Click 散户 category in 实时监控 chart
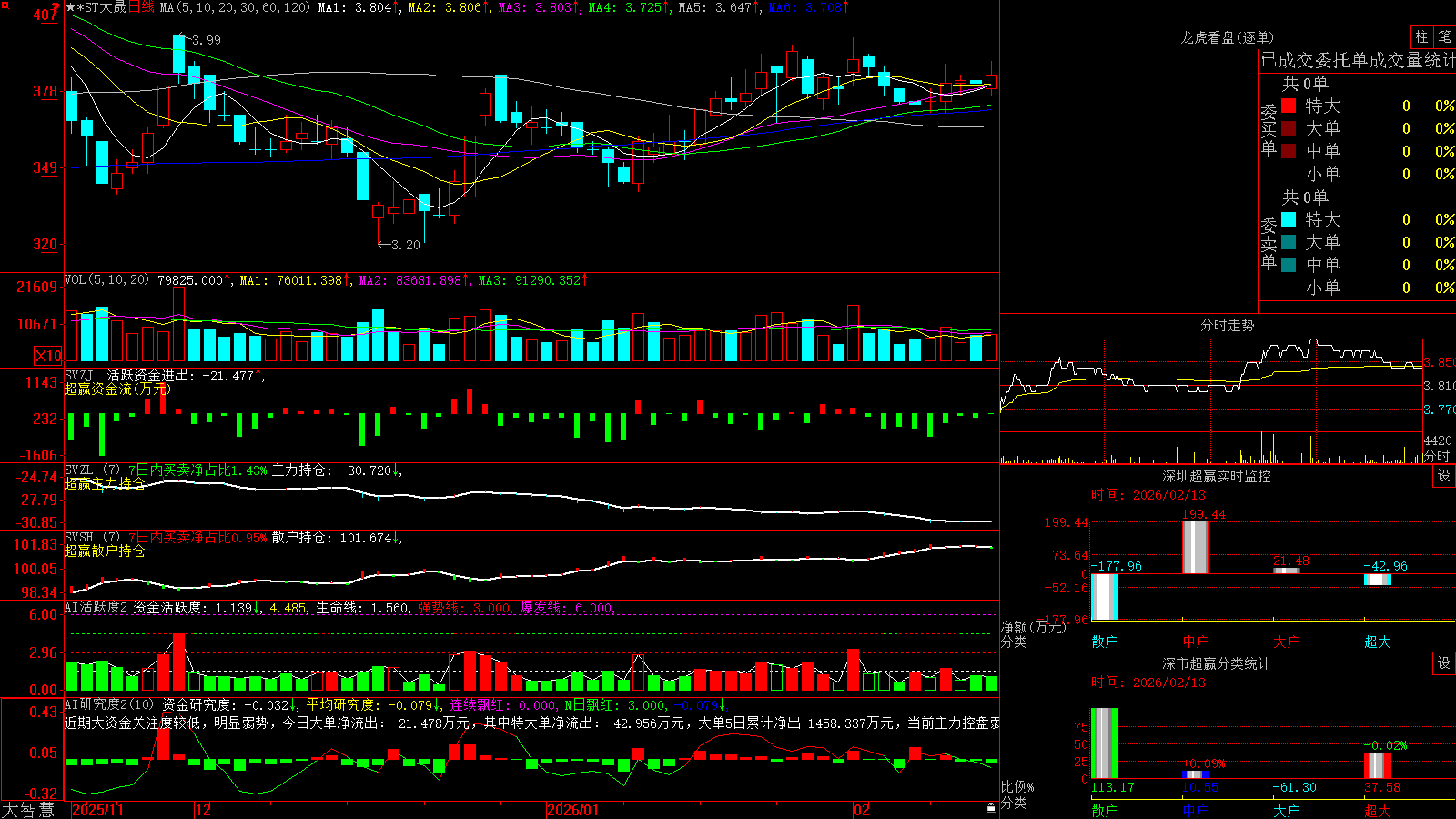Viewport: 1456px width, 819px height. point(1105,642)
